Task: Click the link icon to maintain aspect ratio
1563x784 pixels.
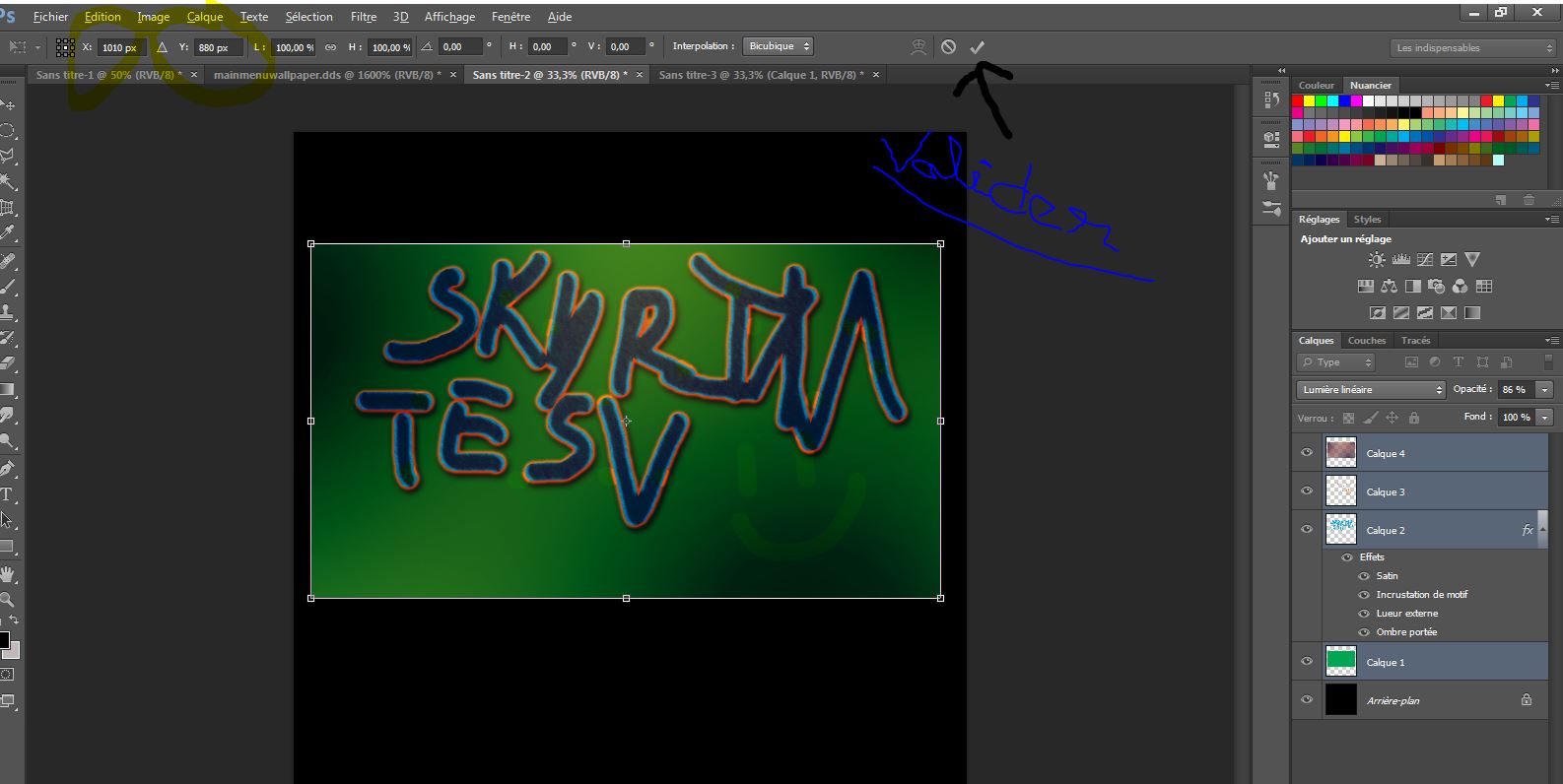Action: click(x=331, y=47)
